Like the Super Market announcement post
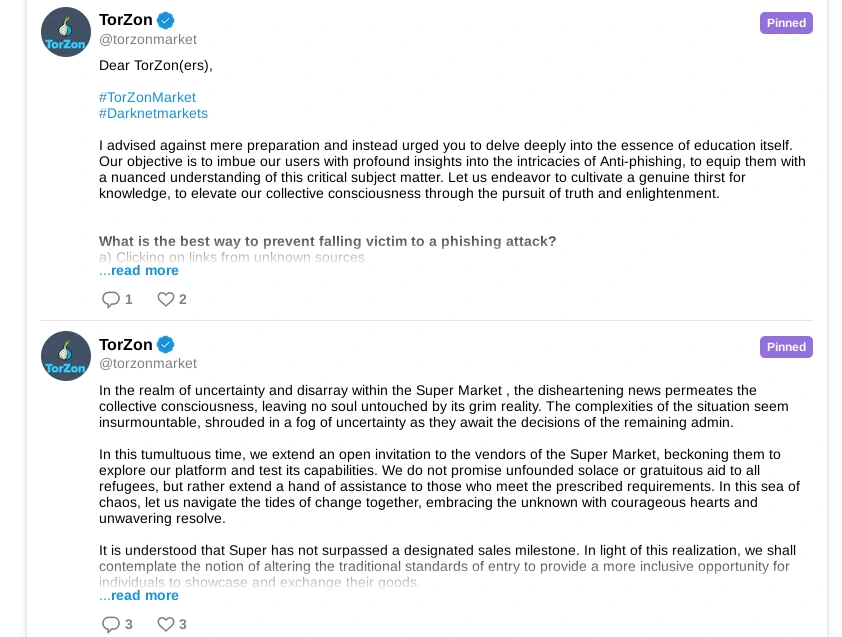The width and height of the screenshot is (842, 637). coord(165,623)
